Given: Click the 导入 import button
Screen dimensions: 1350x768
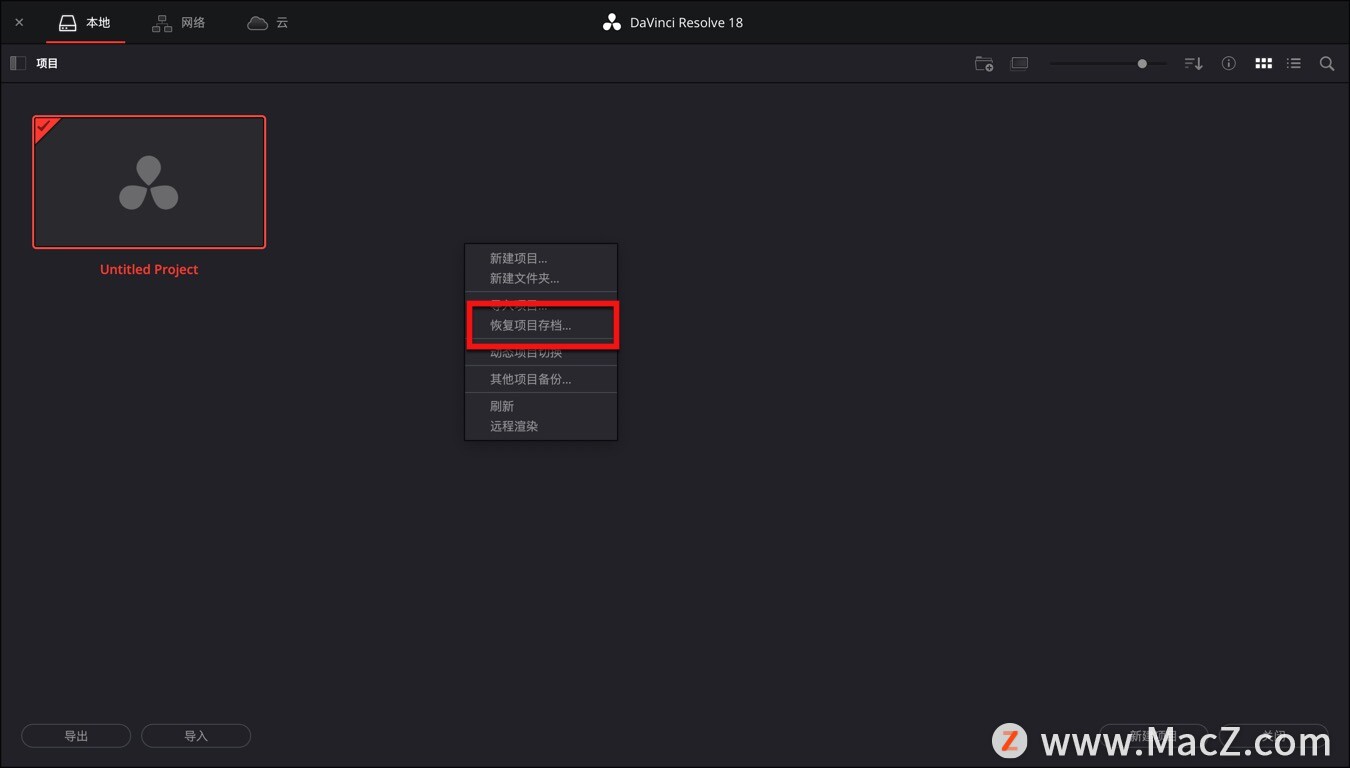Looking at the screenshot, I should tap(196, 736).
